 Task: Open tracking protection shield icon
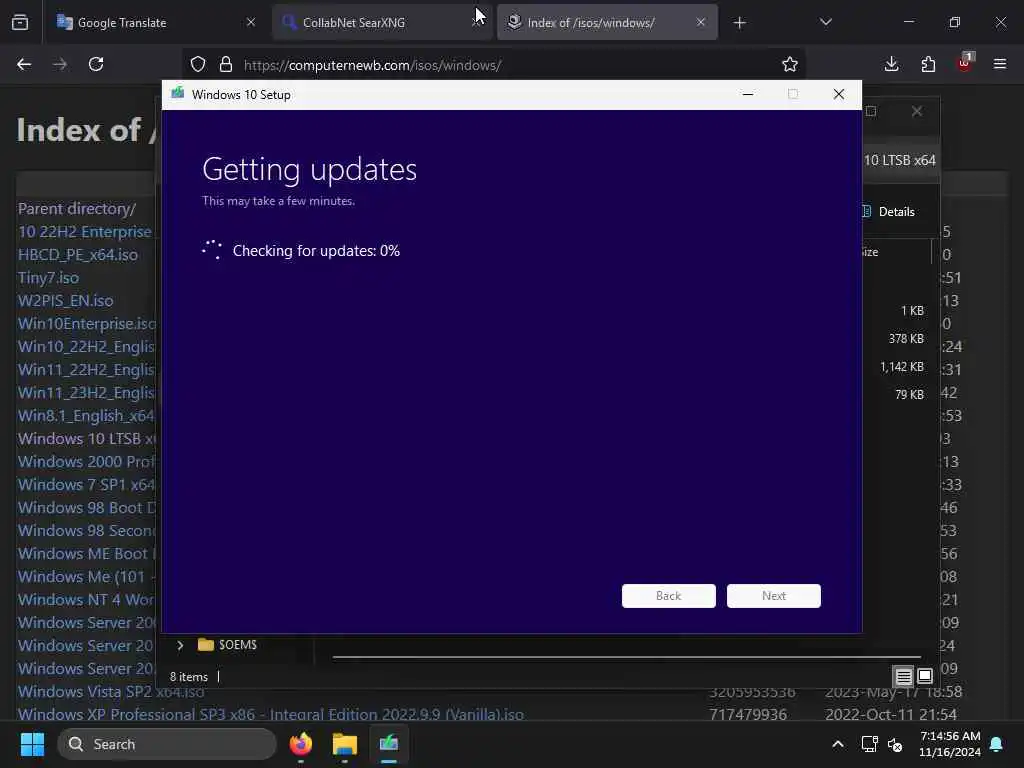click(198, 65)
